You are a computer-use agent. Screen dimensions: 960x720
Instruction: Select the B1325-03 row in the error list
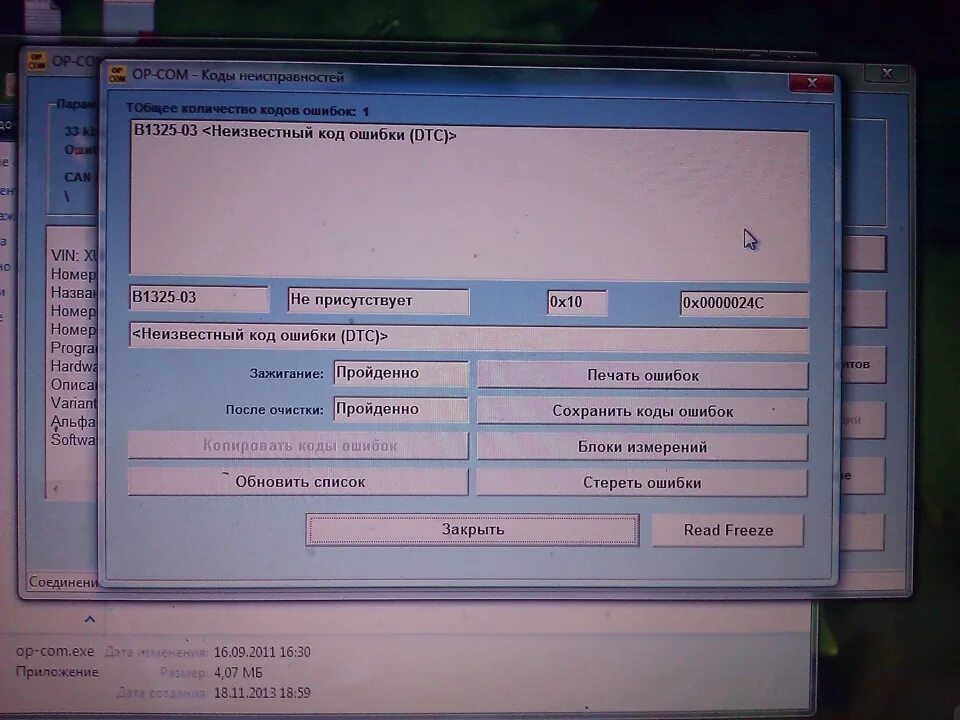(294, 133)
